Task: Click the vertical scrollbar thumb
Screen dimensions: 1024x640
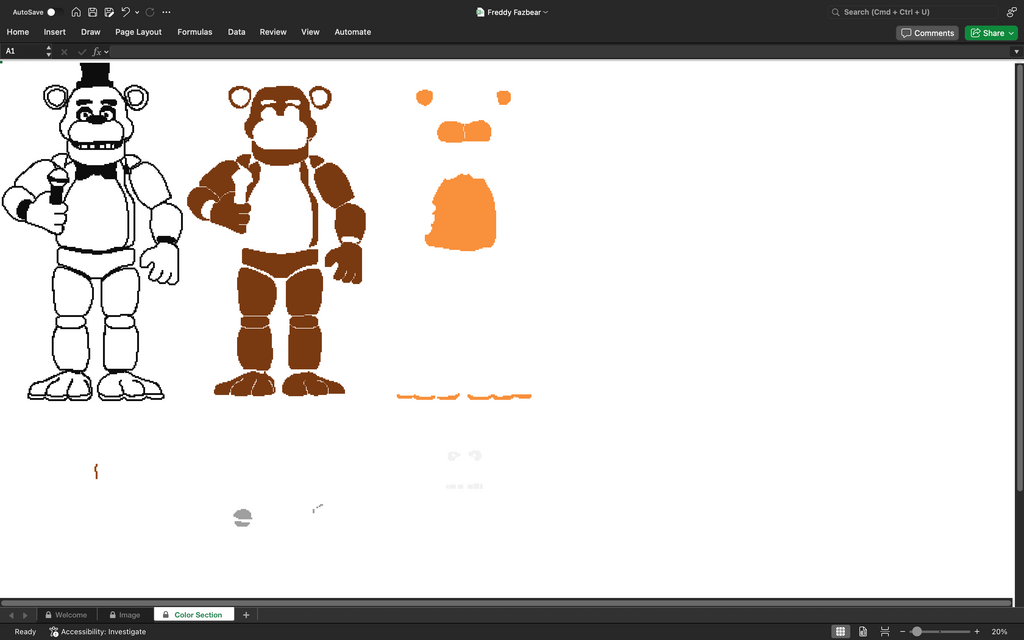Action: pos(1019,278)
